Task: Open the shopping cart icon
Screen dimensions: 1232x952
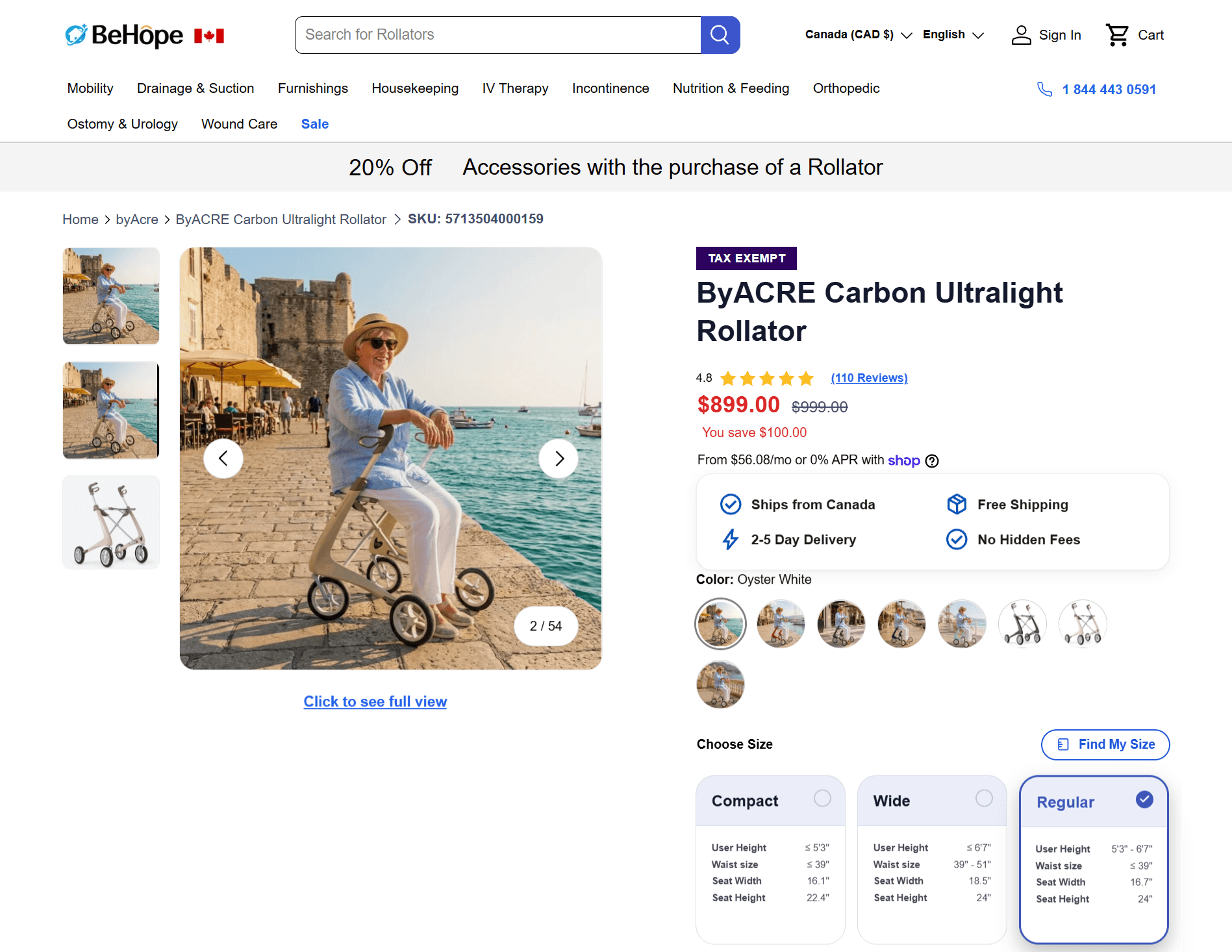Action: (1117, 35)
